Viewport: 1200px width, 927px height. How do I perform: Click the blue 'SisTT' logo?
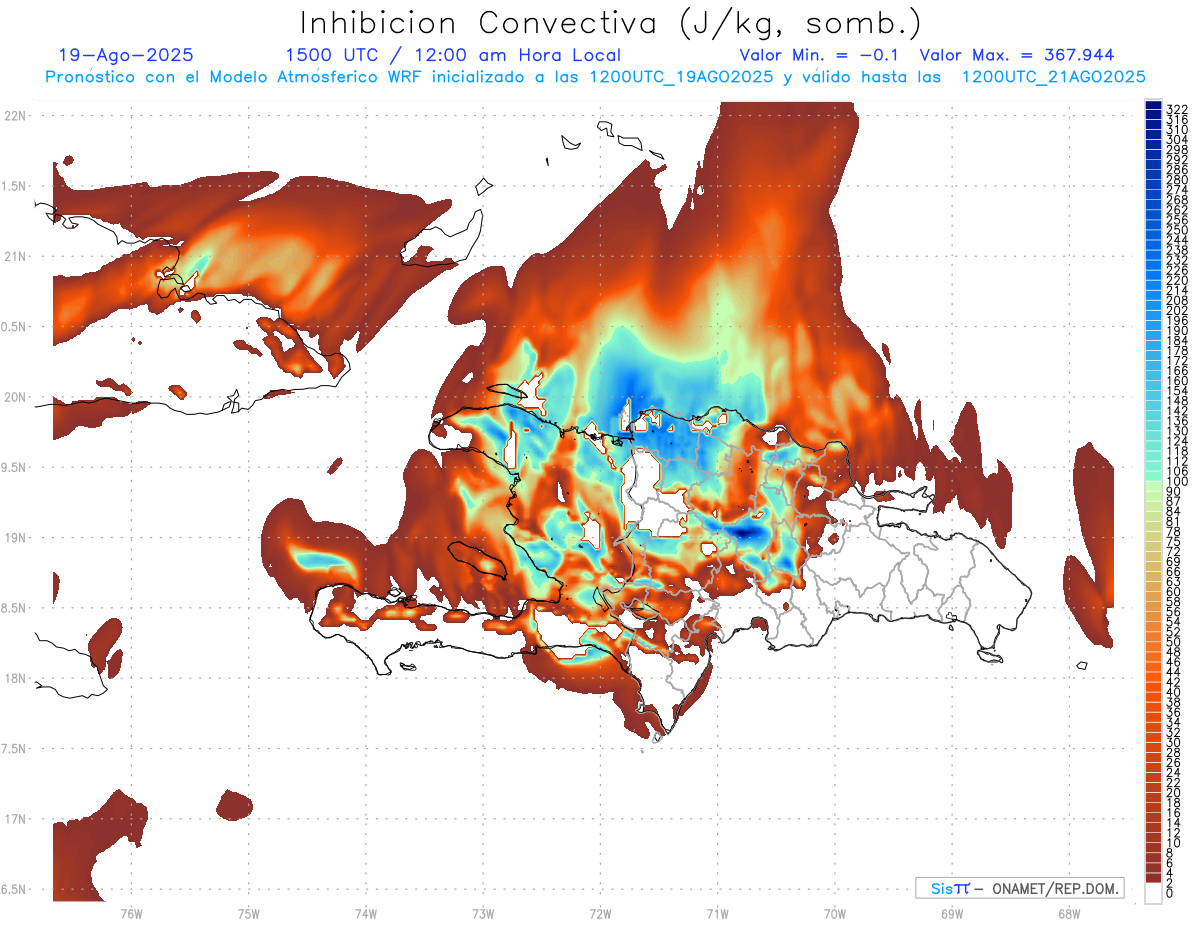coord(949,888)
